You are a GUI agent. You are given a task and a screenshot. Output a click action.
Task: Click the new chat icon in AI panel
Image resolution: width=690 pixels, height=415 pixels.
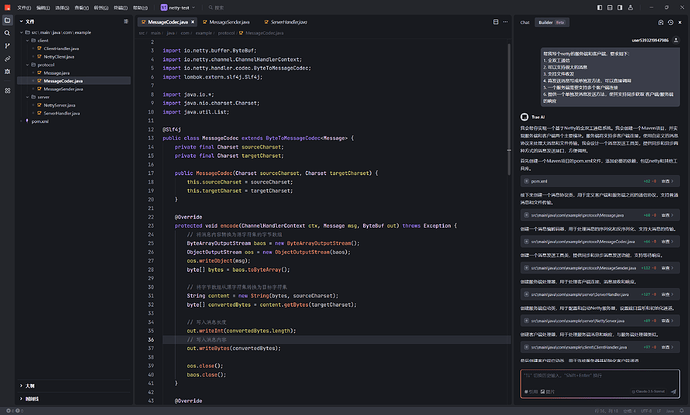pyautogui.click(x=661, y=22)
